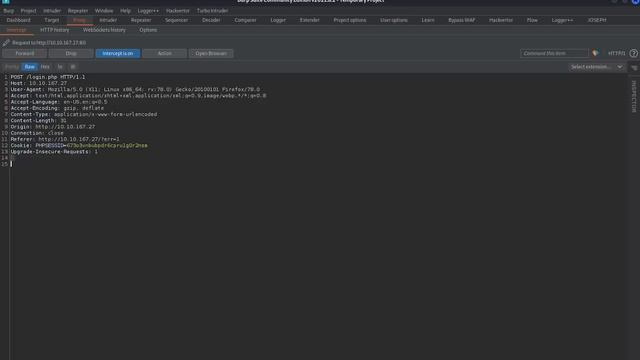
Task: Switch to the Extender tab
Action: 309,20
